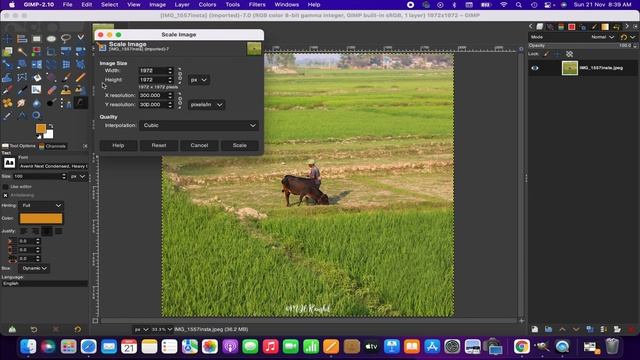The width and height of the screenshot is (640, 360).
Task: Open the Hinting Full dropdown
Action: click(41, 205)
